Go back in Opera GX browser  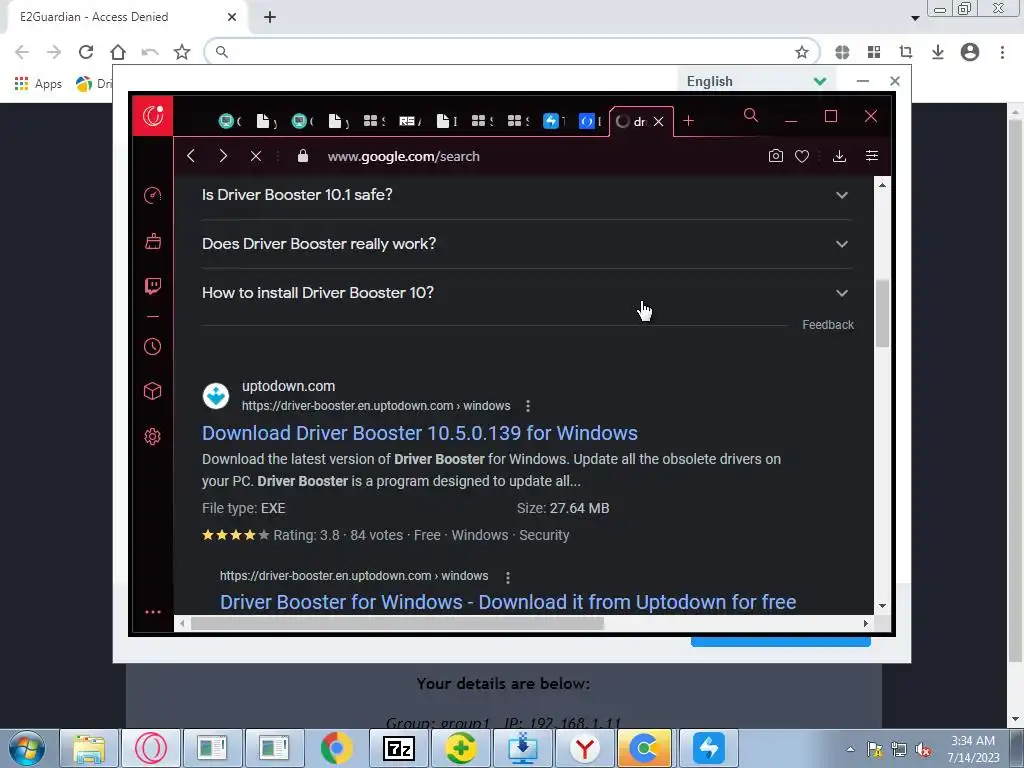point(191,156)
